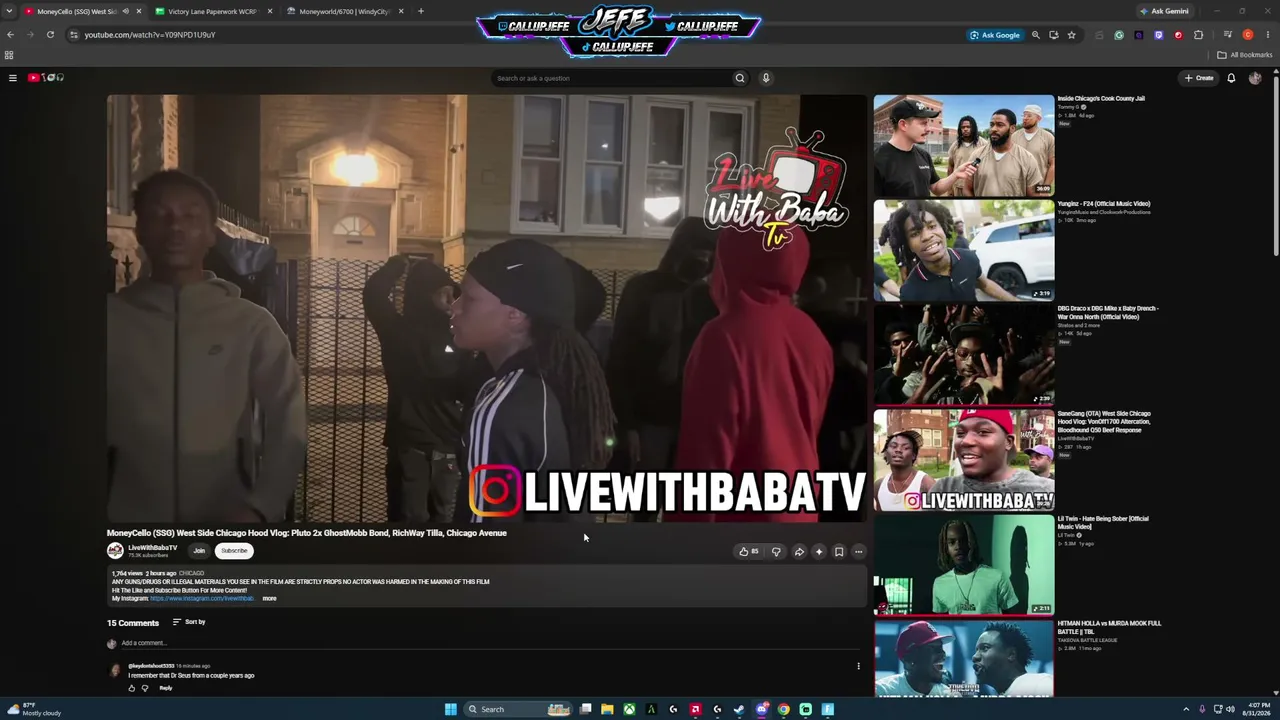Like the MoneyCello video
This screenshot has width=1280, height=720.
click(x=747, y=551)
